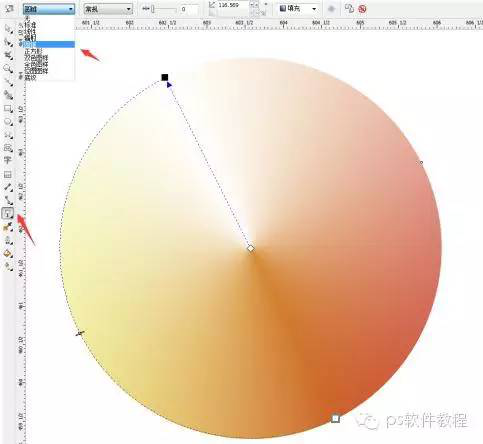Click the highlighted interactive Transparency tool
The image size is (483, 444).
coord(8,214)
